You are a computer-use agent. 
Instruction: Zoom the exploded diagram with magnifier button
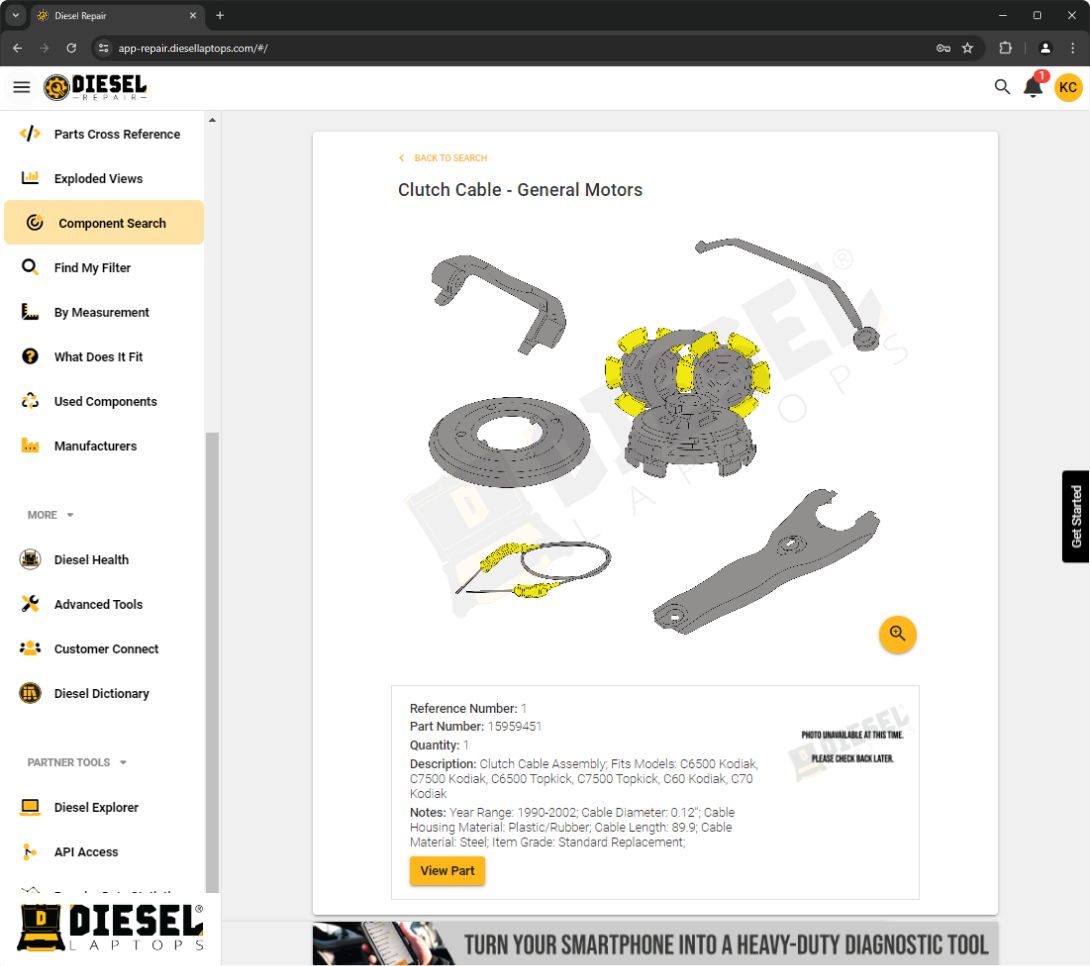click(897, 634)
